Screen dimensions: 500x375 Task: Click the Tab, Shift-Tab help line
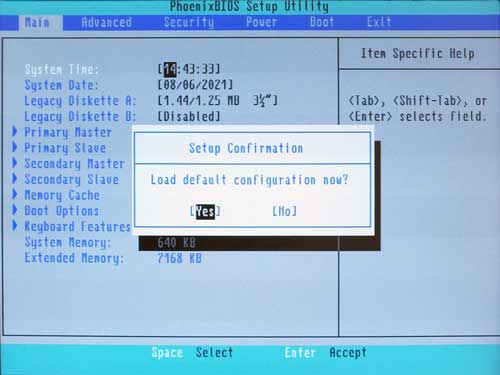pyautogui.click(x=418, y=101)
